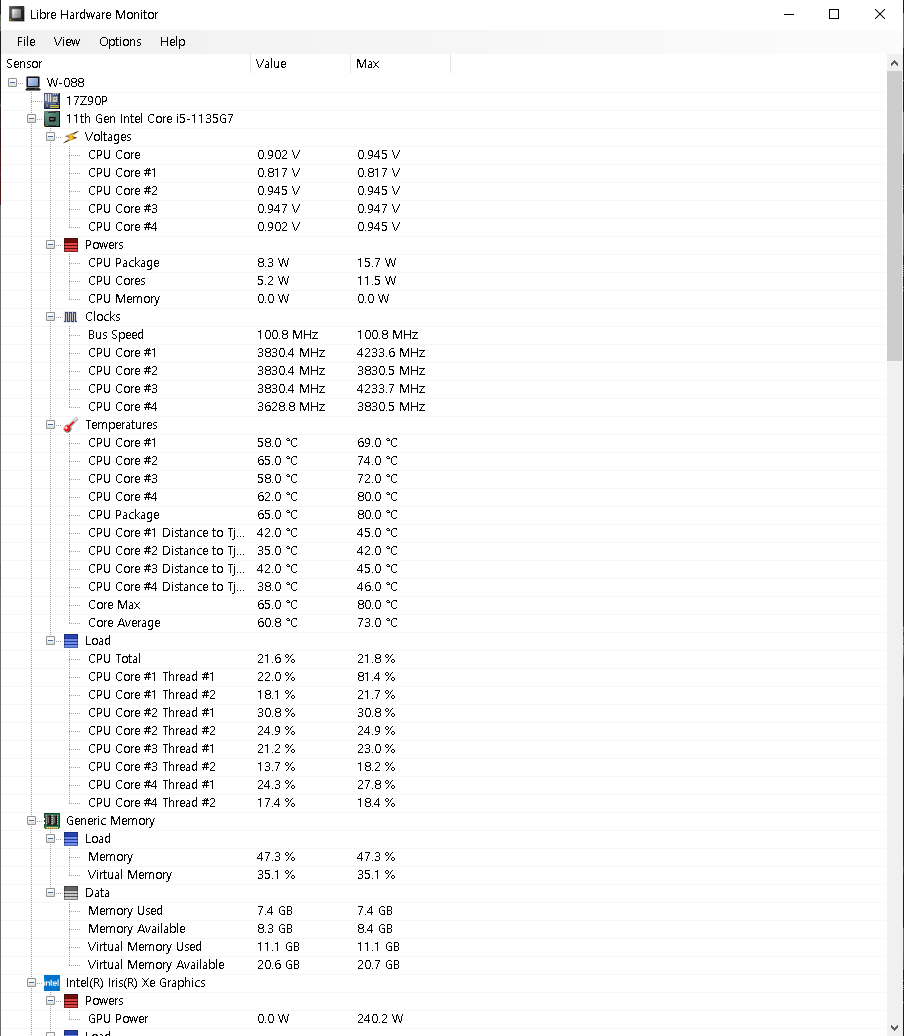
Task: Click the Intel Core i5-1135G7 CPU chip icon
Action: point(52,119)
